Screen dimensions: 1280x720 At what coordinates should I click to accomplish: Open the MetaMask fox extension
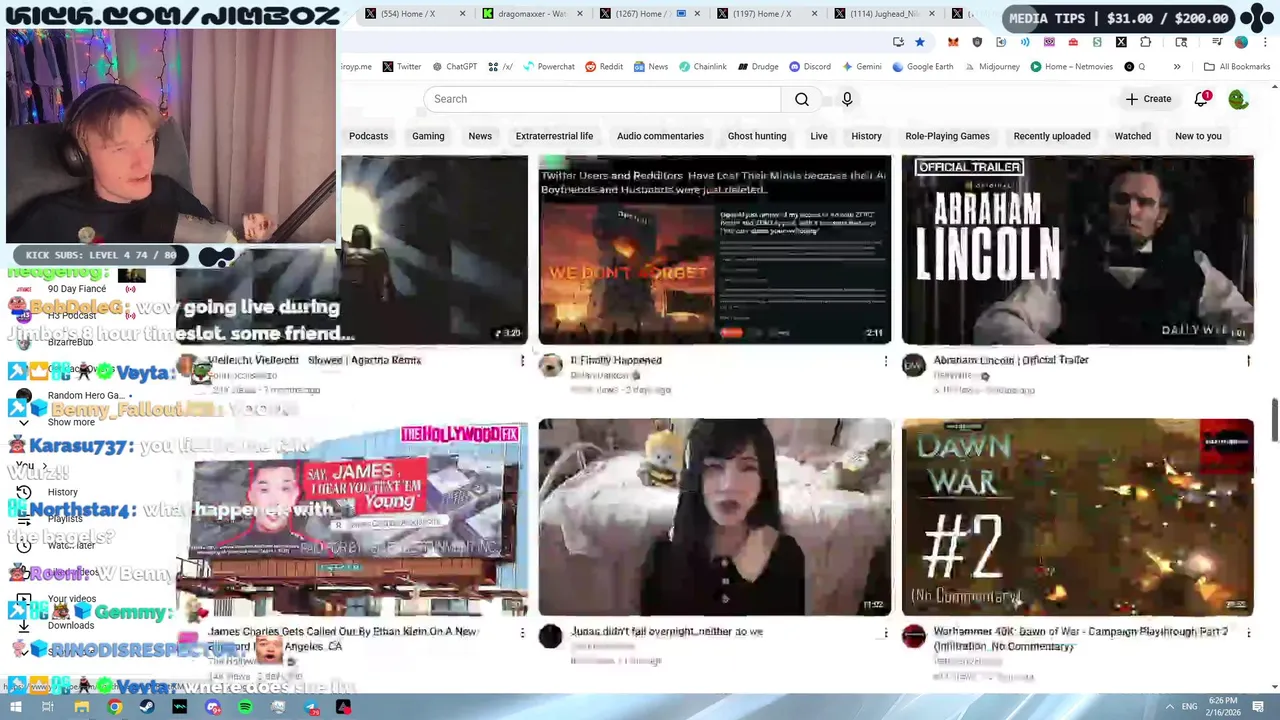pos(953,42)
